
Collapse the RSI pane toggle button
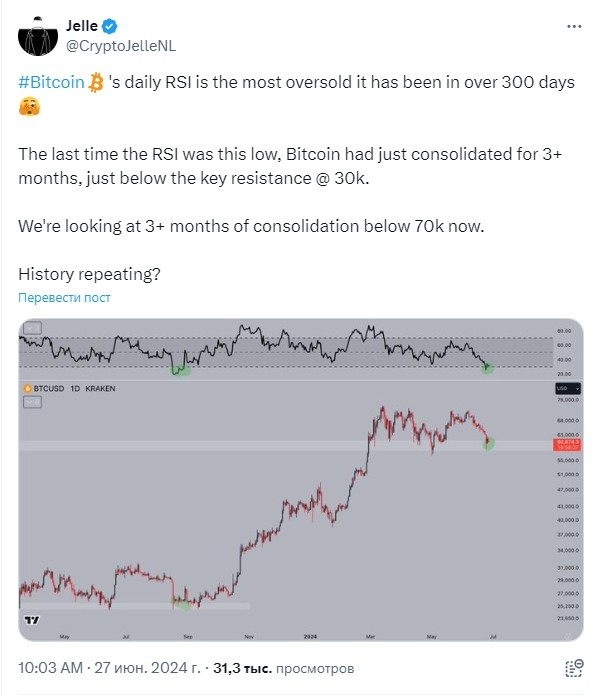(32, 328)
